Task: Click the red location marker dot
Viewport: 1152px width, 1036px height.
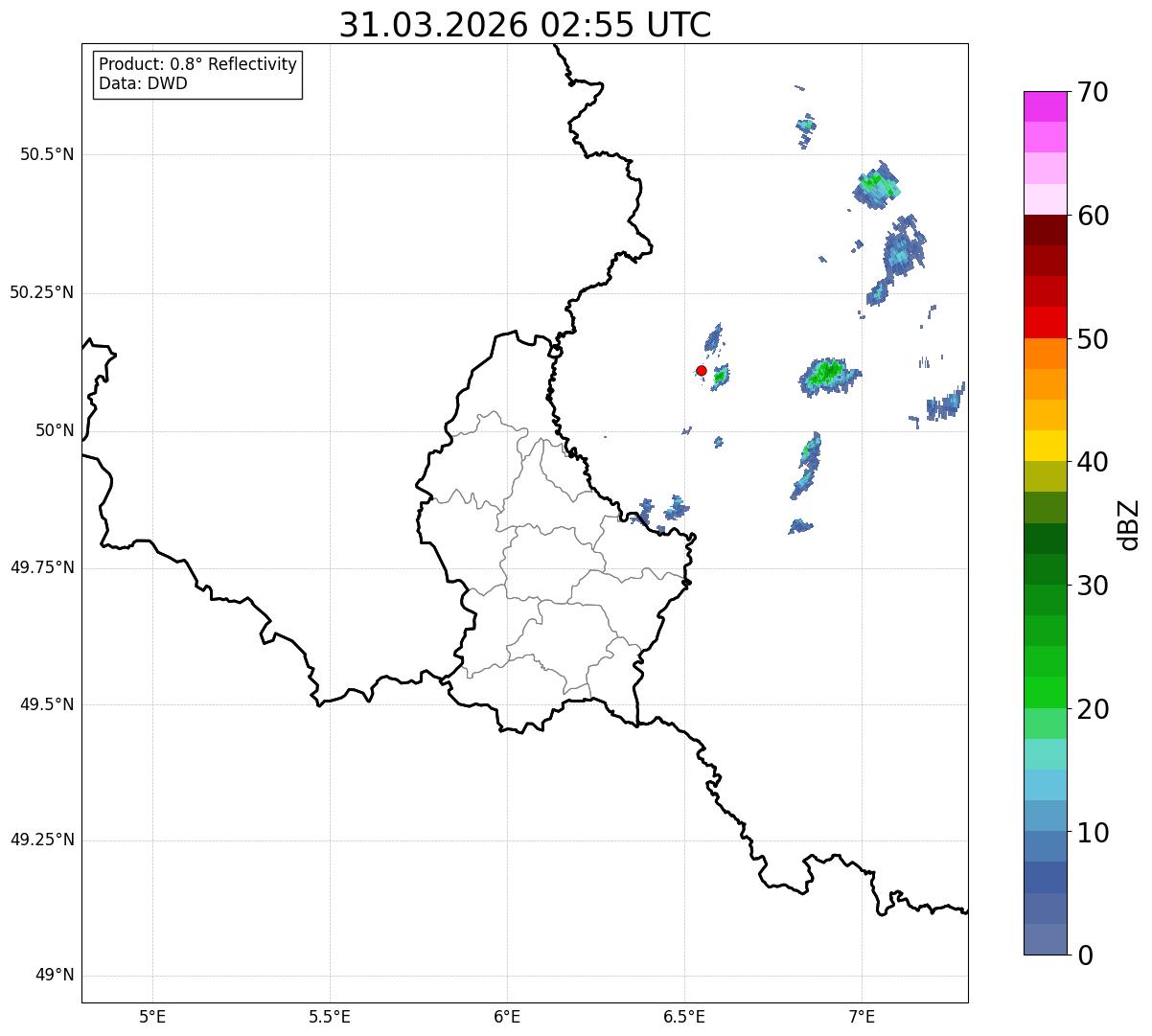Action: click(x=702, y=370)
